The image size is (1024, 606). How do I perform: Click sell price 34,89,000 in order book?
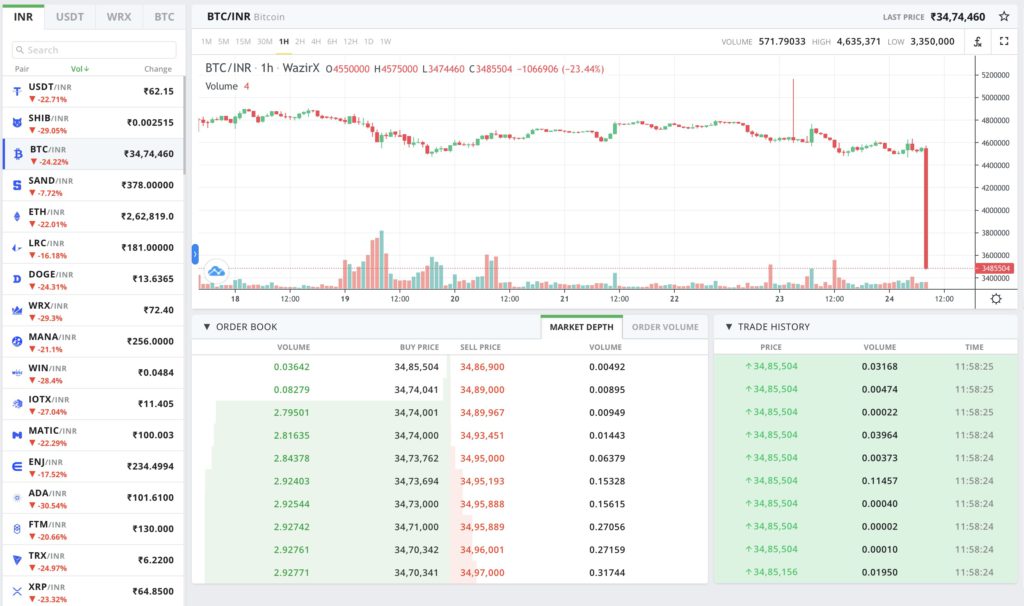482,390
